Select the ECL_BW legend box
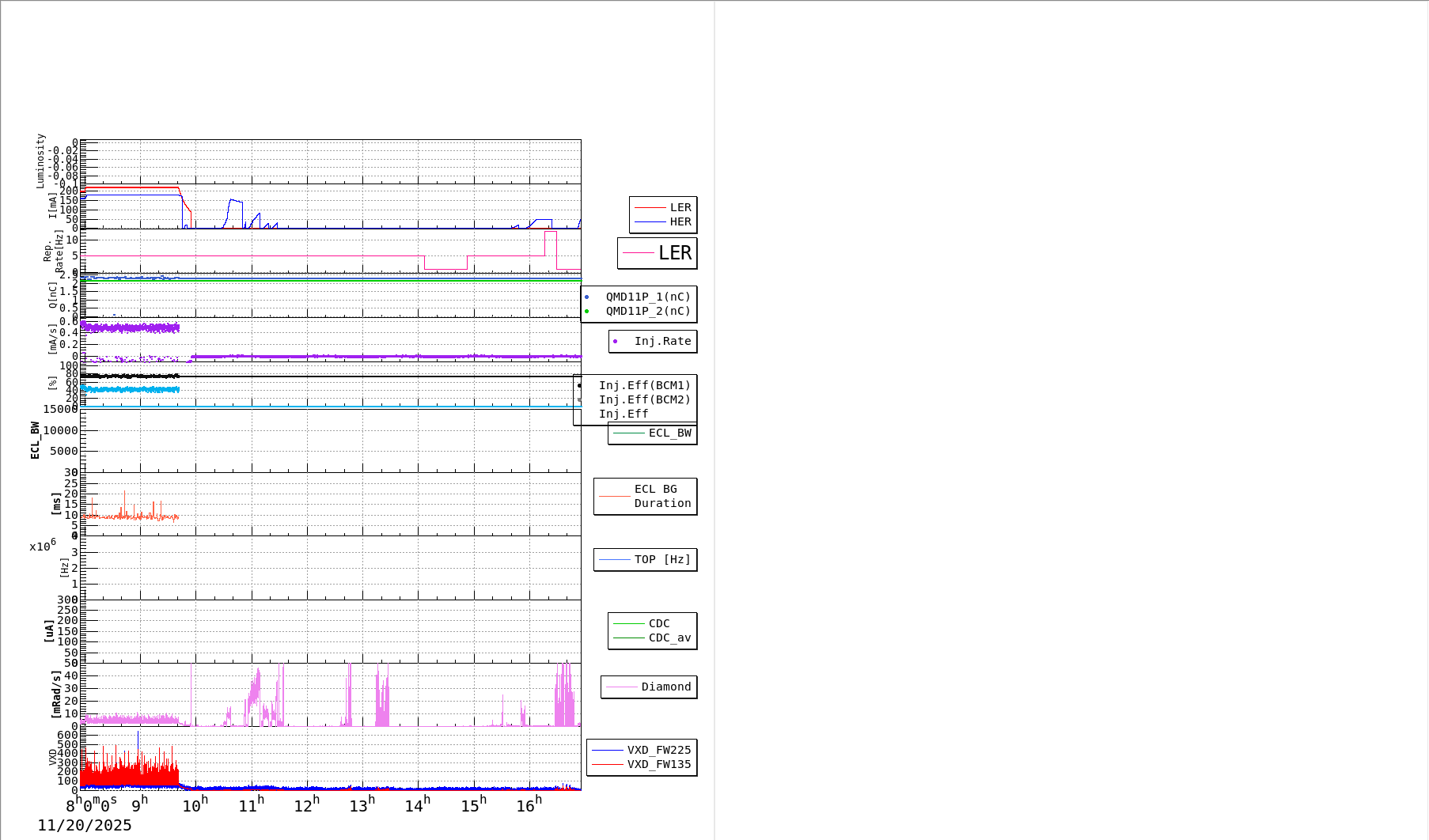Image resolution: width=1429 pixels, height=840 pixels. pos(653,433)
